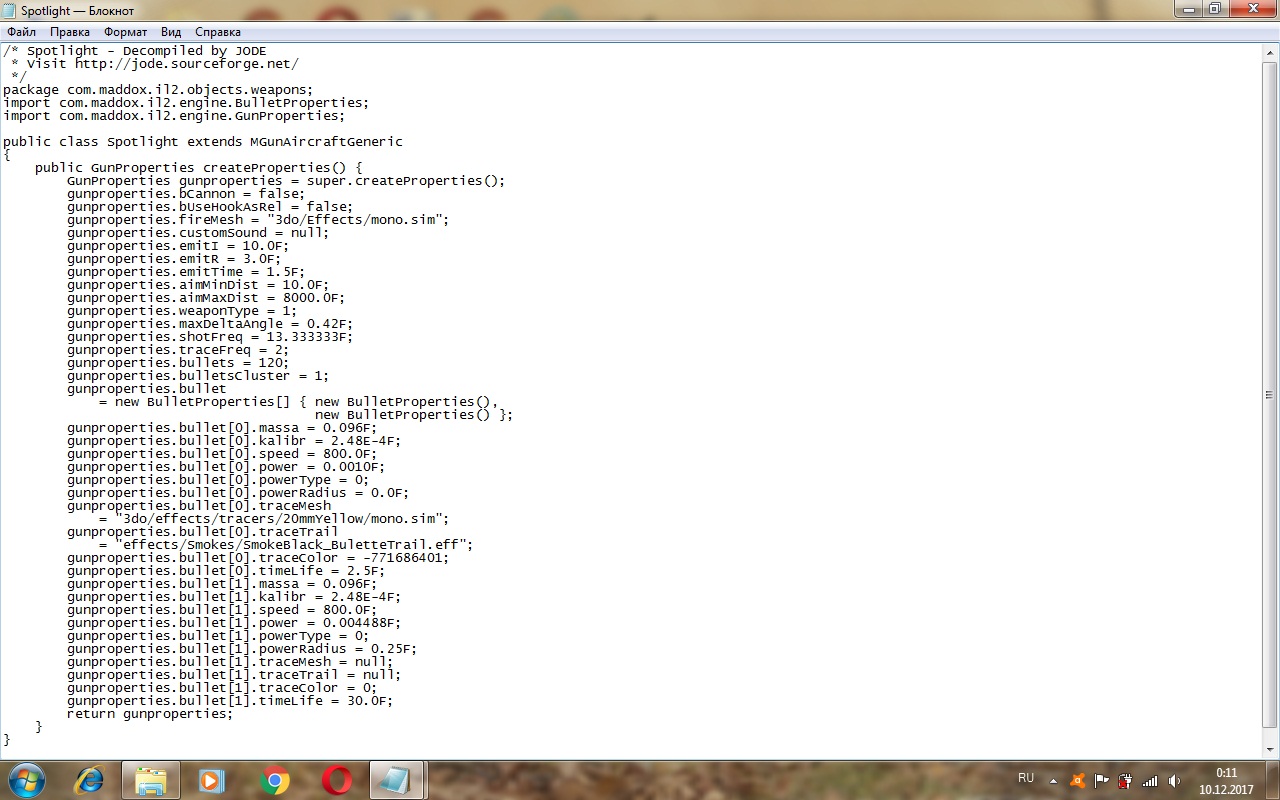
Task: Click the volume speaker tray icon
Action: (x=1174, y=781)
